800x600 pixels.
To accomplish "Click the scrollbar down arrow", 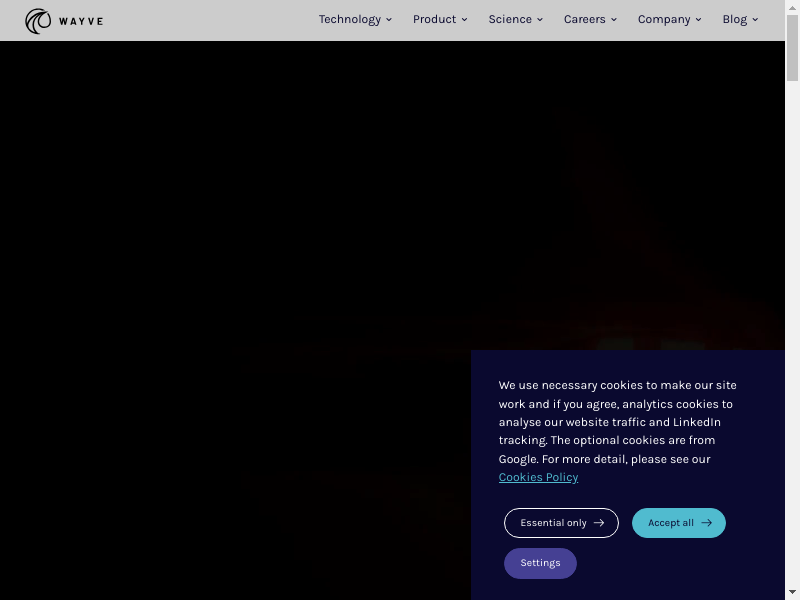I will pyautogui.click(x=792, y=593).
